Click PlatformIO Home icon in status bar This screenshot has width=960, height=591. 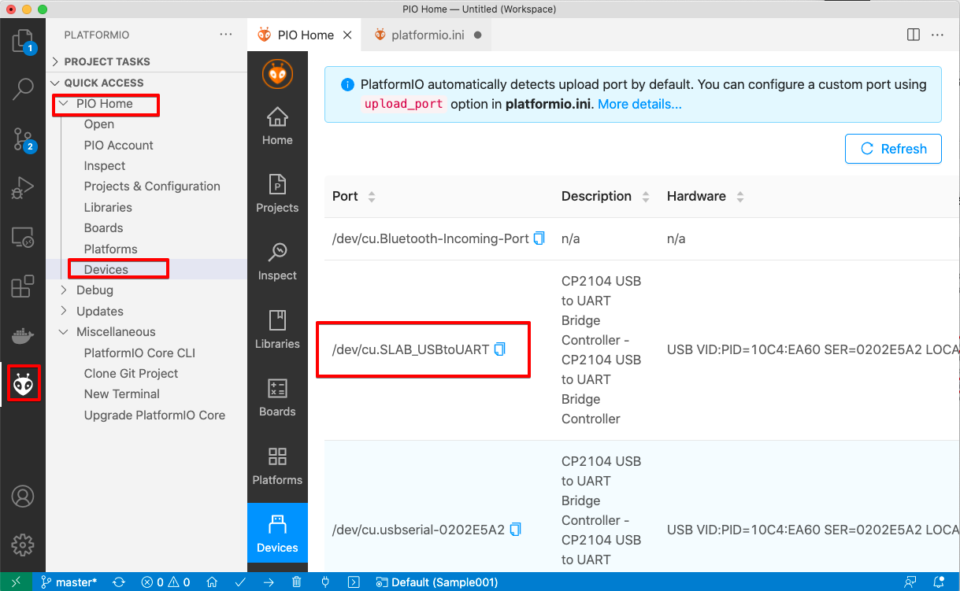(x=212, y=582)
